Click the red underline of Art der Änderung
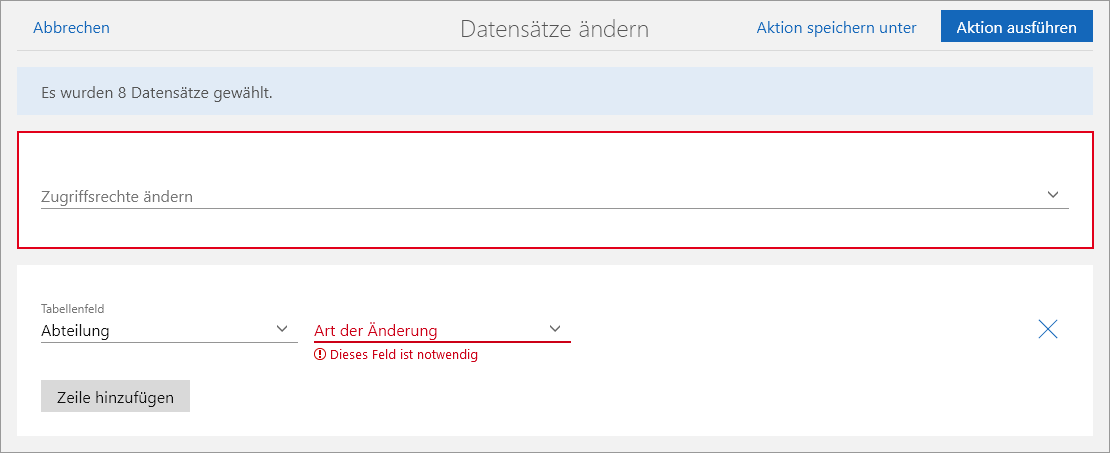This screenshot has width=1110, height=453. (x=442, y=342)
